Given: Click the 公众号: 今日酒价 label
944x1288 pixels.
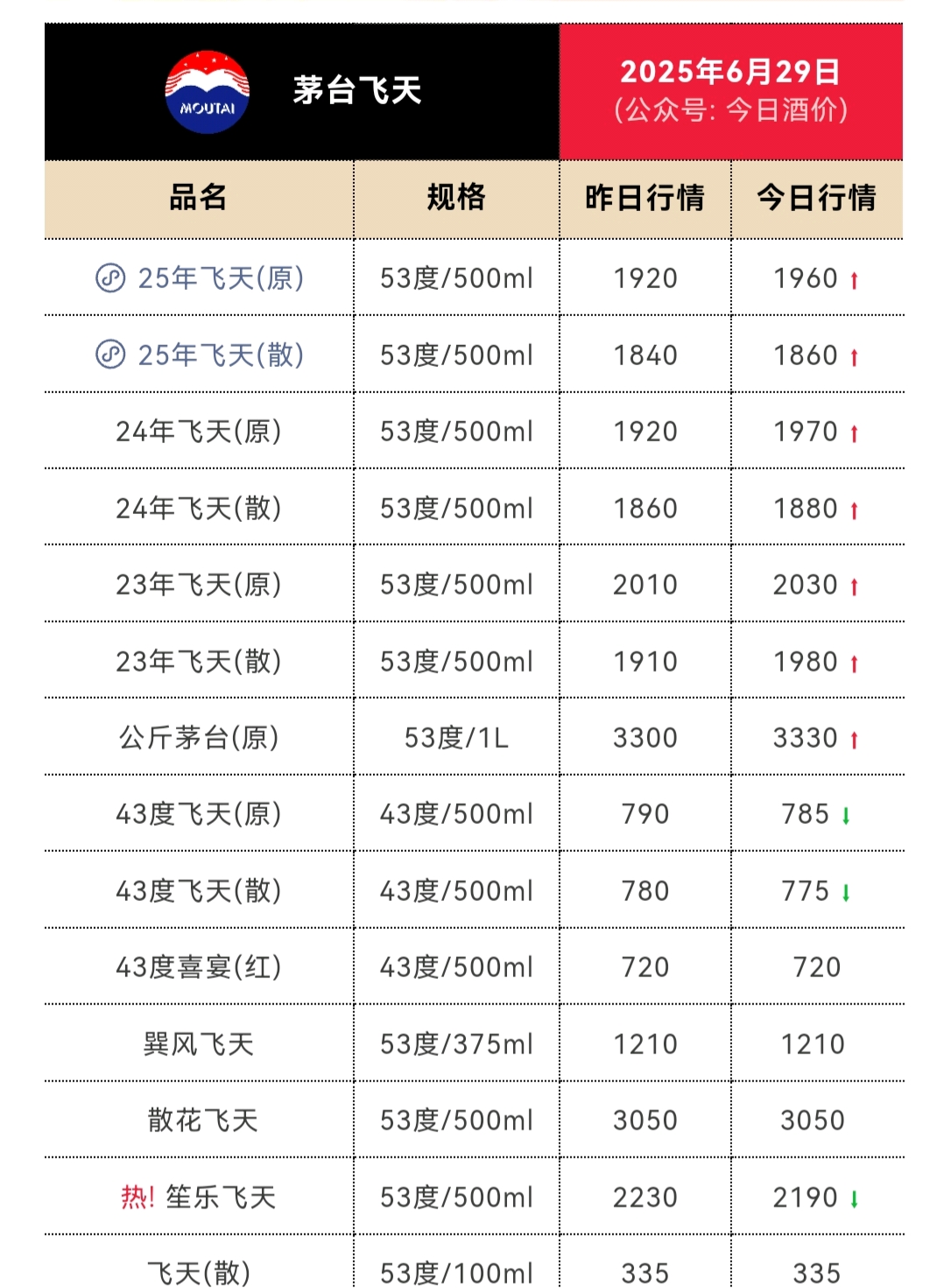Looking at the screenshot, I should click(731, 110).
